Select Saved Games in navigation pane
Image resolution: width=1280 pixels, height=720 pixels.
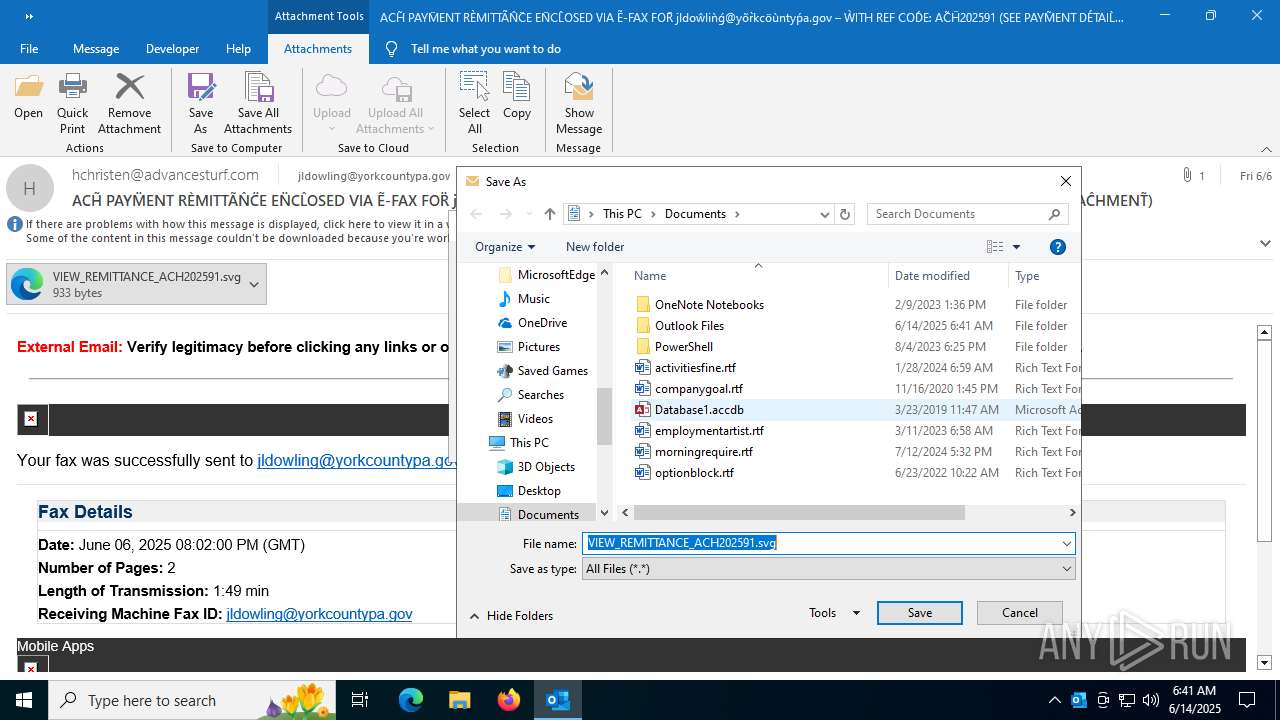coord(552,370)
